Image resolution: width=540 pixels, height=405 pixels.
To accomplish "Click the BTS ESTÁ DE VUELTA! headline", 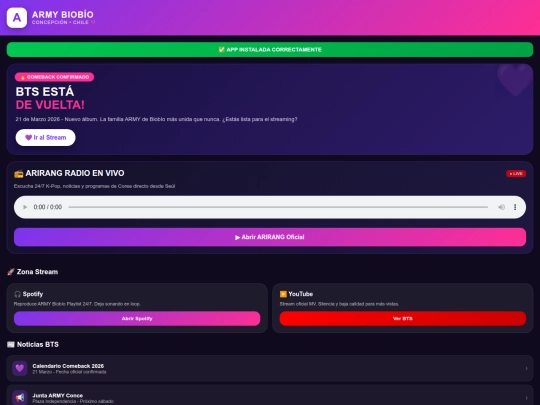I will (x=50, y=98).
